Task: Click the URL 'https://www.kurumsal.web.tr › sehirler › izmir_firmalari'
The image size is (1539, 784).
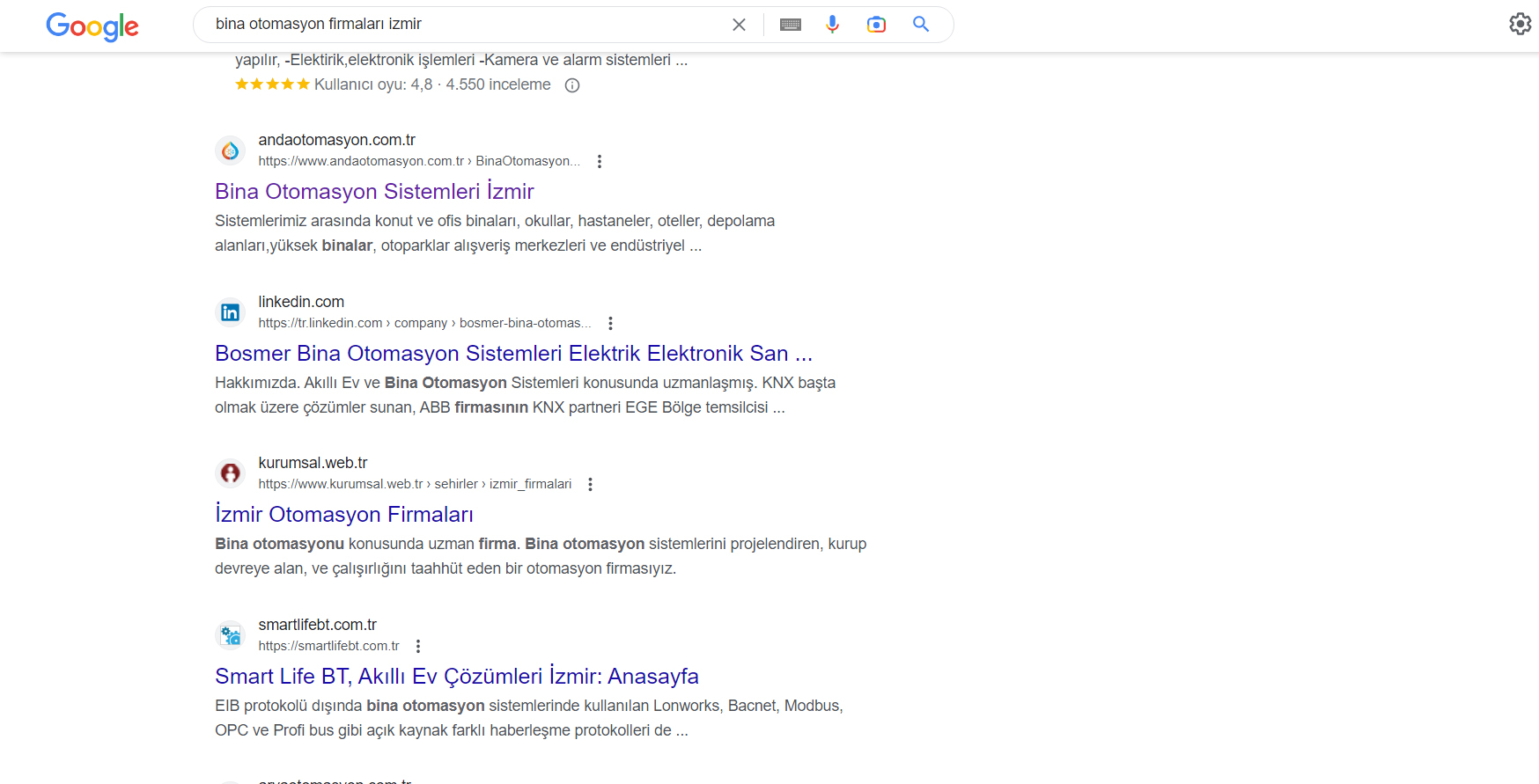Action: (415, 484)
